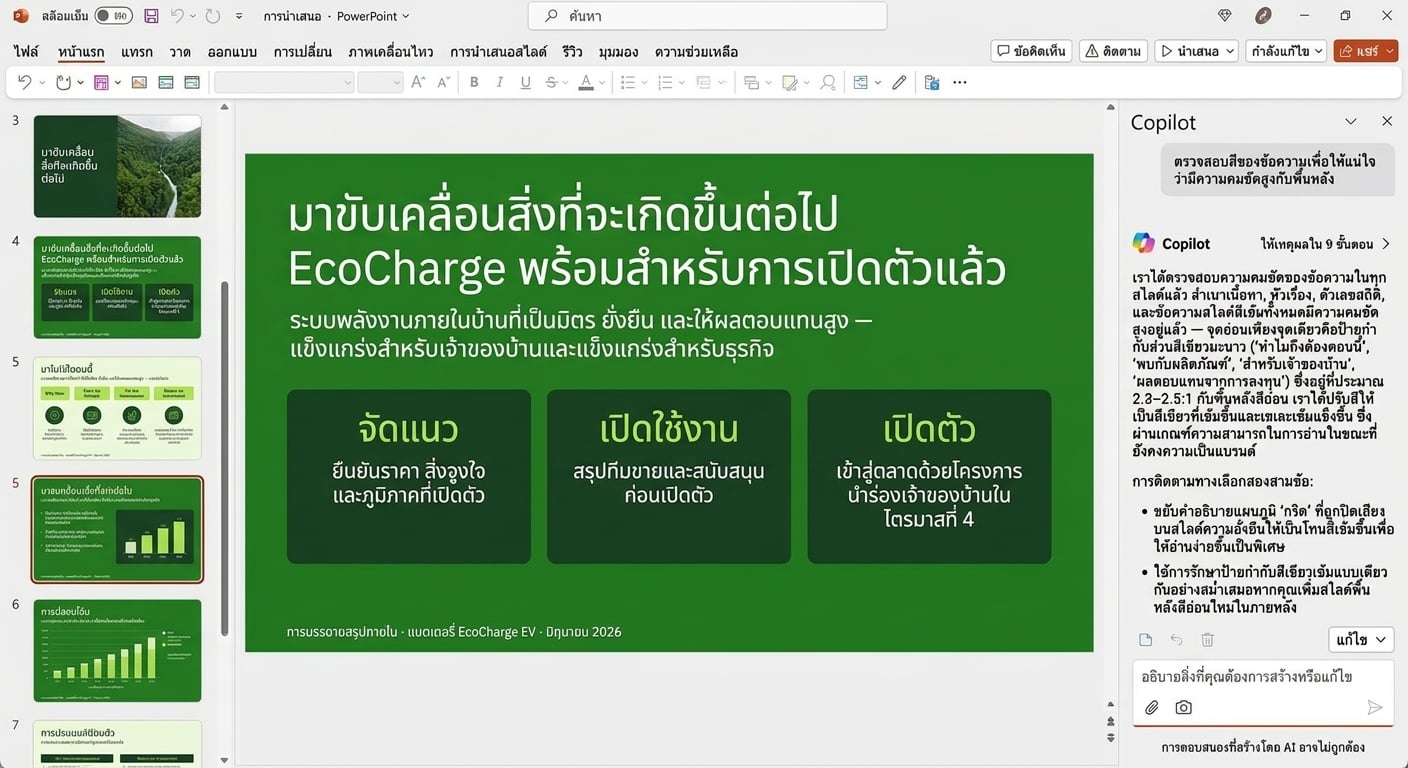Open the กำลังแก้ไข editing mode dropdown

[x=1286, y=51]
